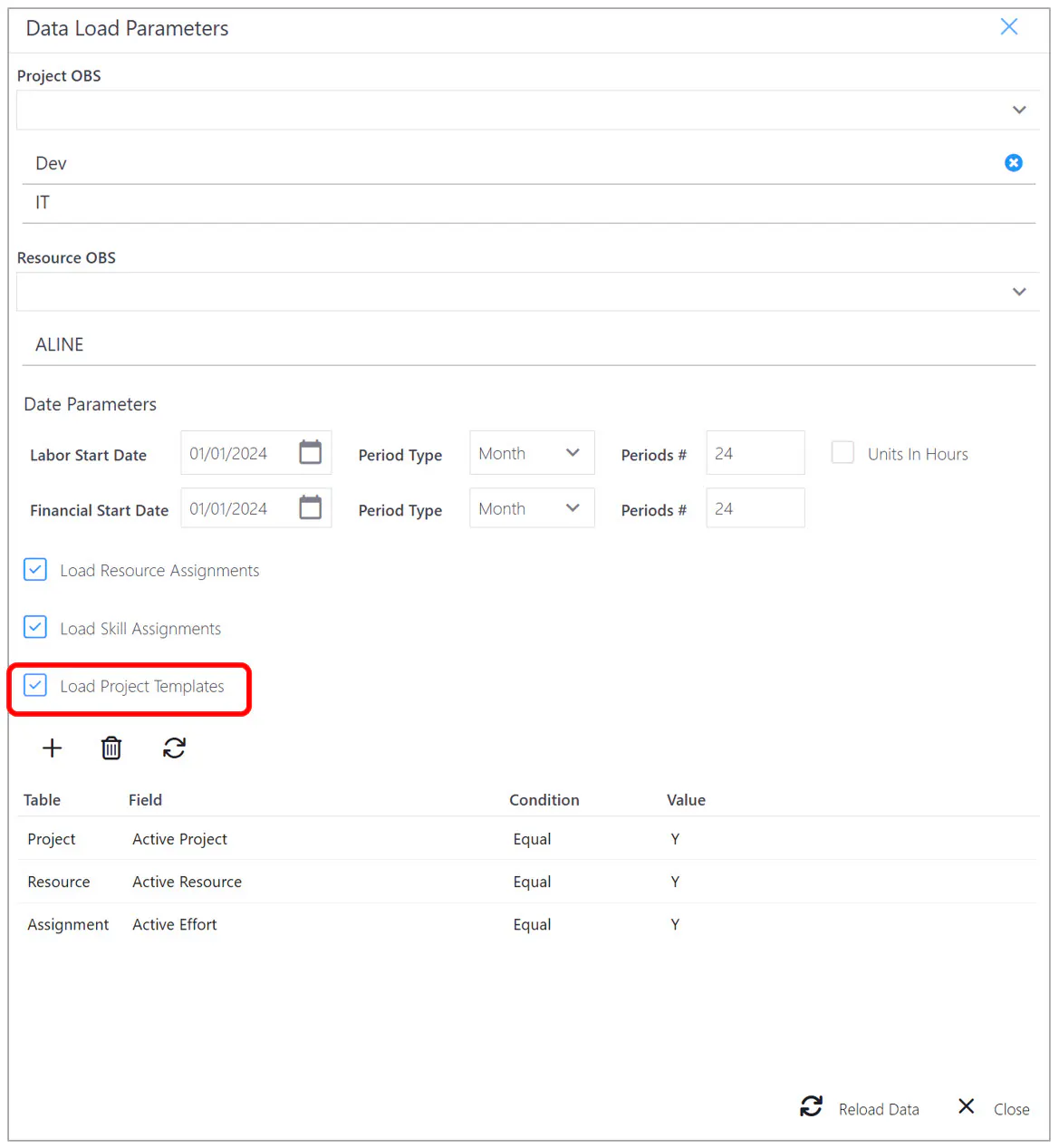Delete the selected filter row
The width and height of the screenshot is (1059, 1148).
(111, 748)
